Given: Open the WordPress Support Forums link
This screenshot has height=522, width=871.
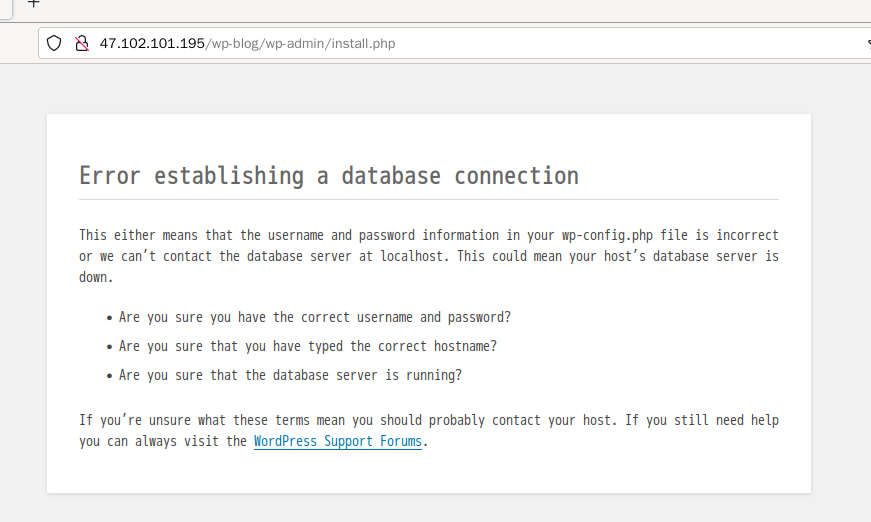Looking at the screenshot, I should coord(338,441).
